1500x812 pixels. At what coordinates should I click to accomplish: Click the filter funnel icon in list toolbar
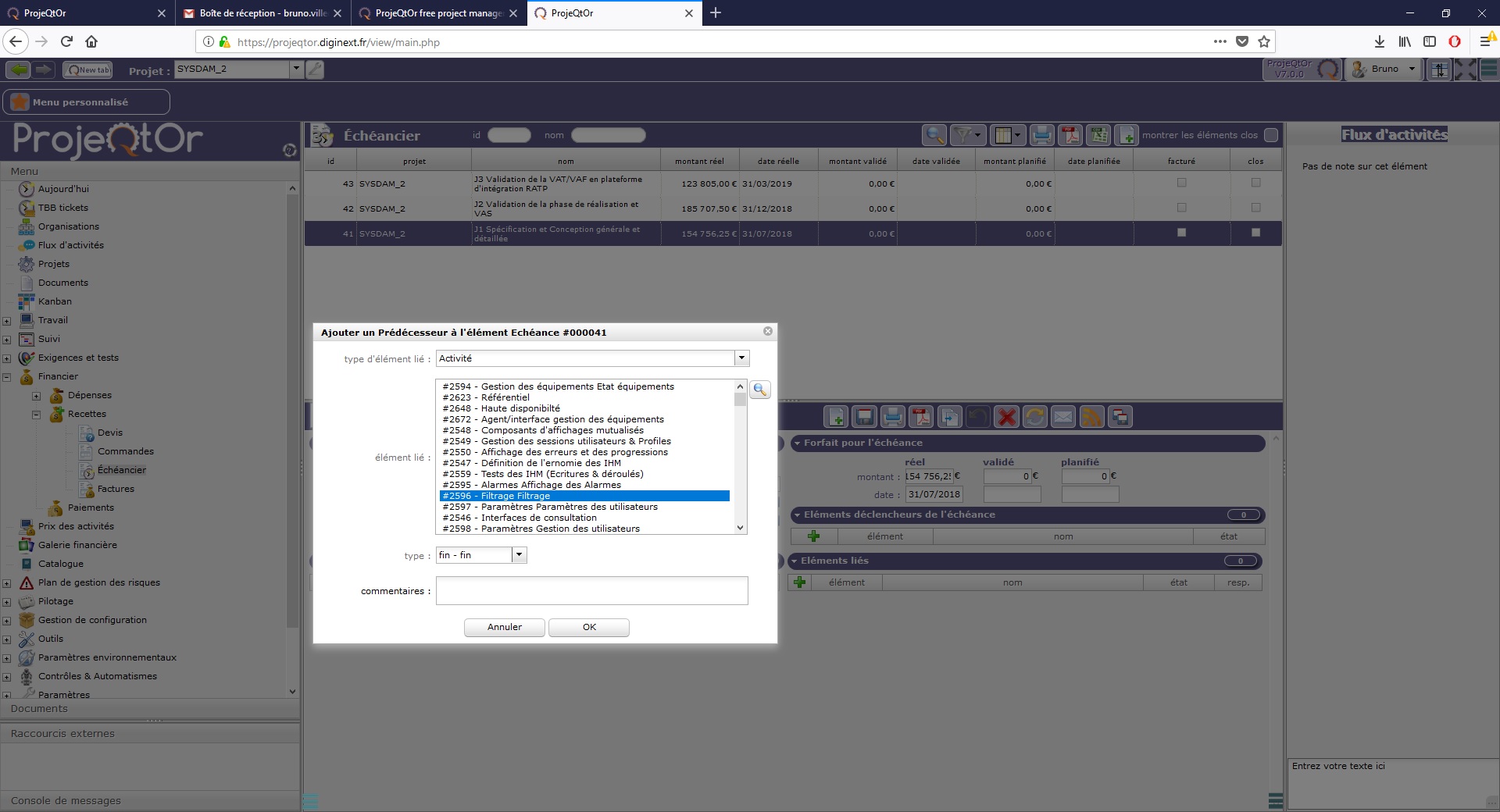(x=964, y=135)
